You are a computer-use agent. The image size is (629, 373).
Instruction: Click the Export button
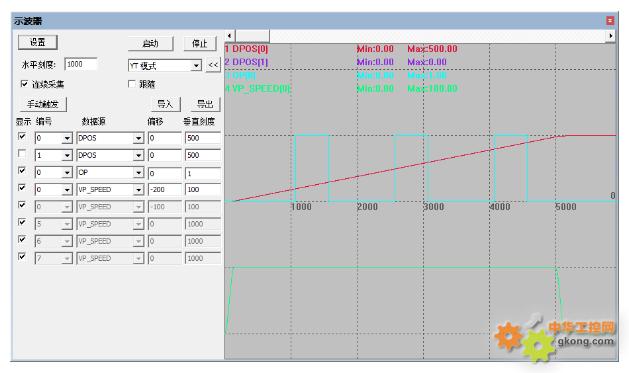click(205, 104)
